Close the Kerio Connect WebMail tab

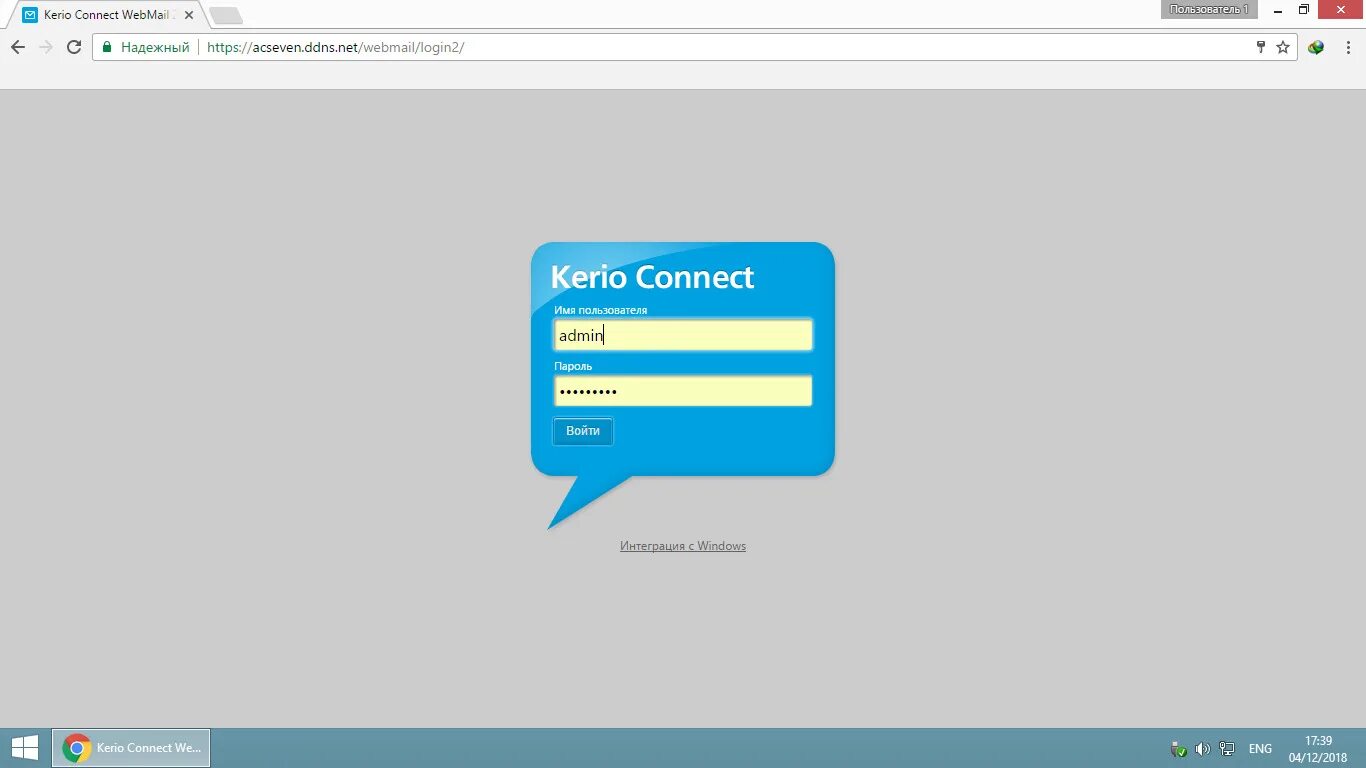[189, 15]
